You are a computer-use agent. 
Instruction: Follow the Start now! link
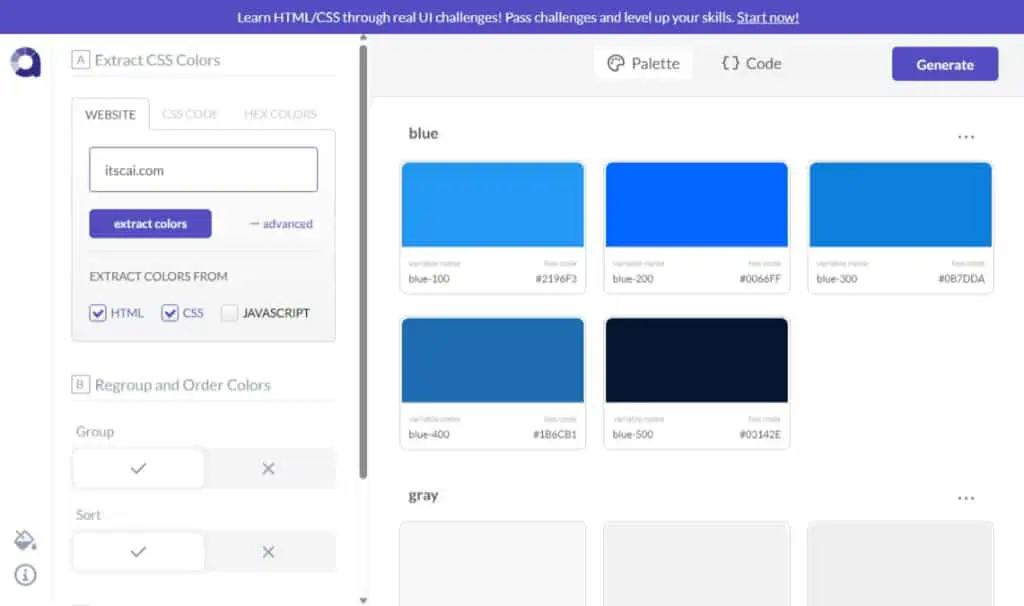click(x=768, y=18)
